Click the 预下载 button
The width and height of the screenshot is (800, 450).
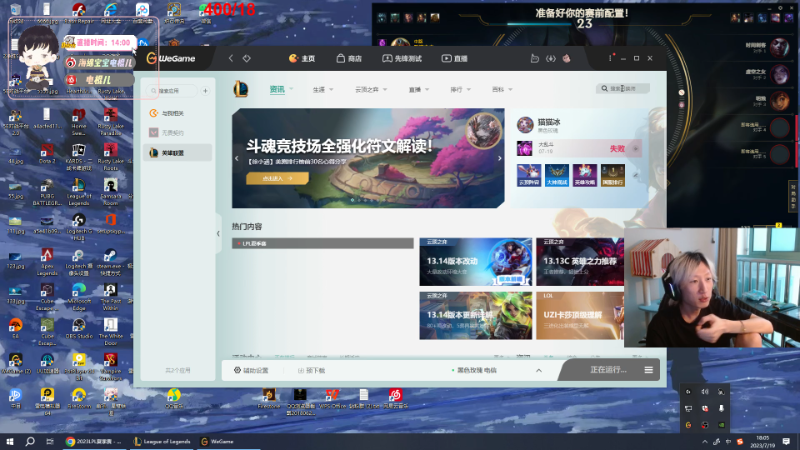311,370
